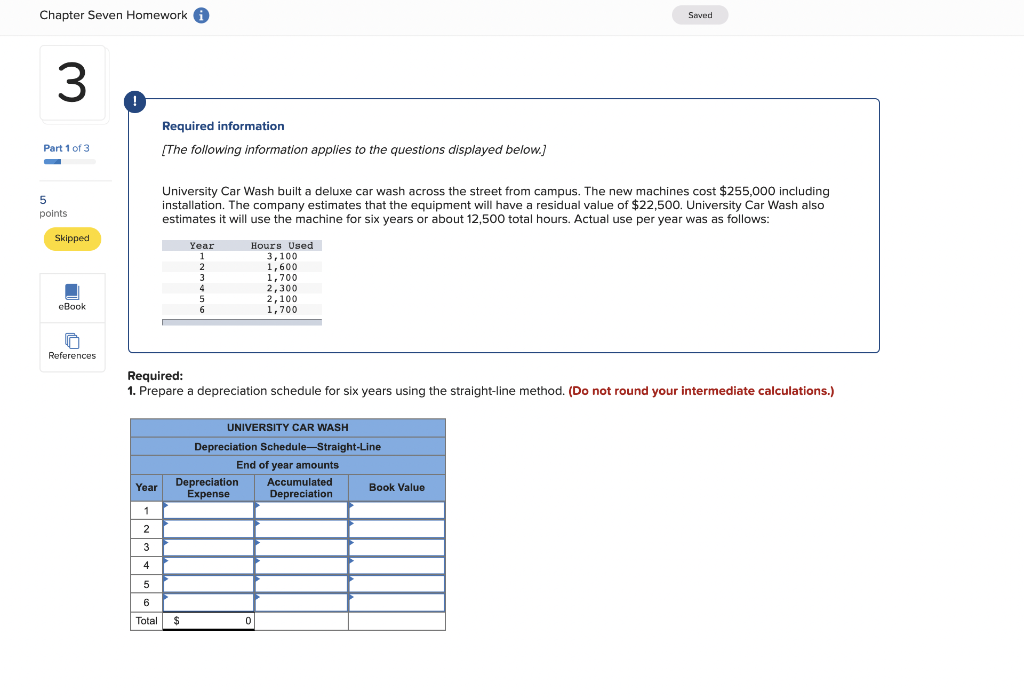
Task: Click the 5 points label
Action: coord(53,206)
